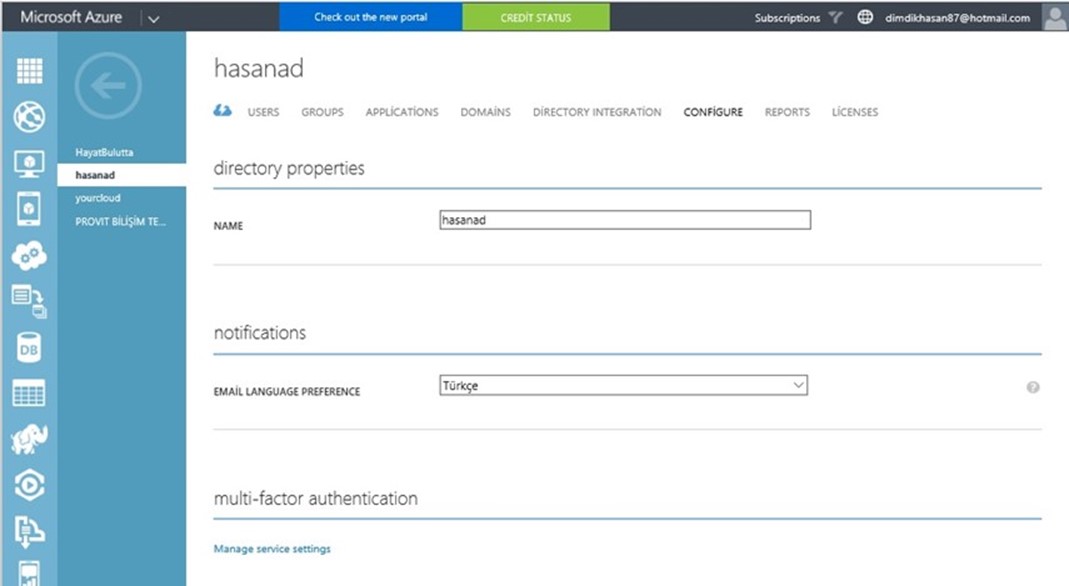Open directory quick start cloud icon

click(x=222, y=110)
